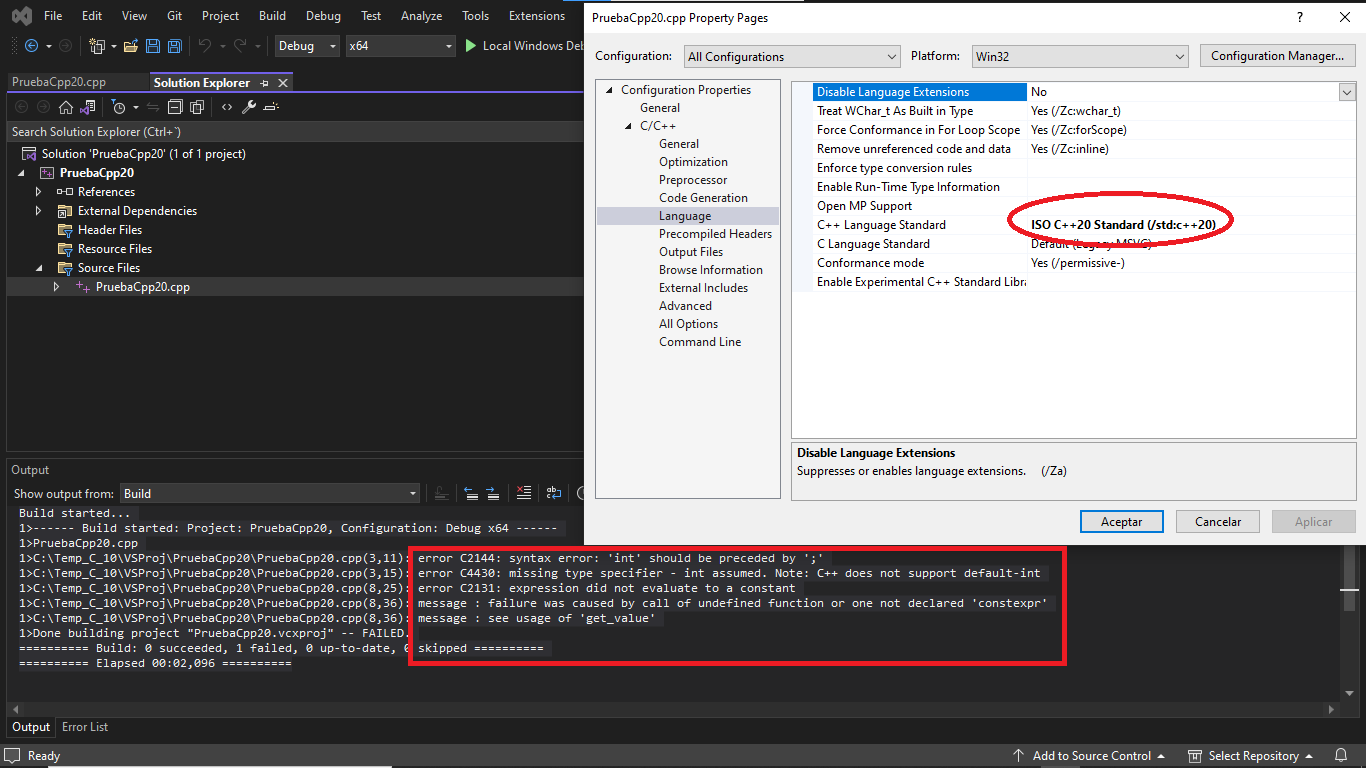The image size is (1366, 768).
Task: Pin the Solution Explorer tab
Action: click(264, 83)
